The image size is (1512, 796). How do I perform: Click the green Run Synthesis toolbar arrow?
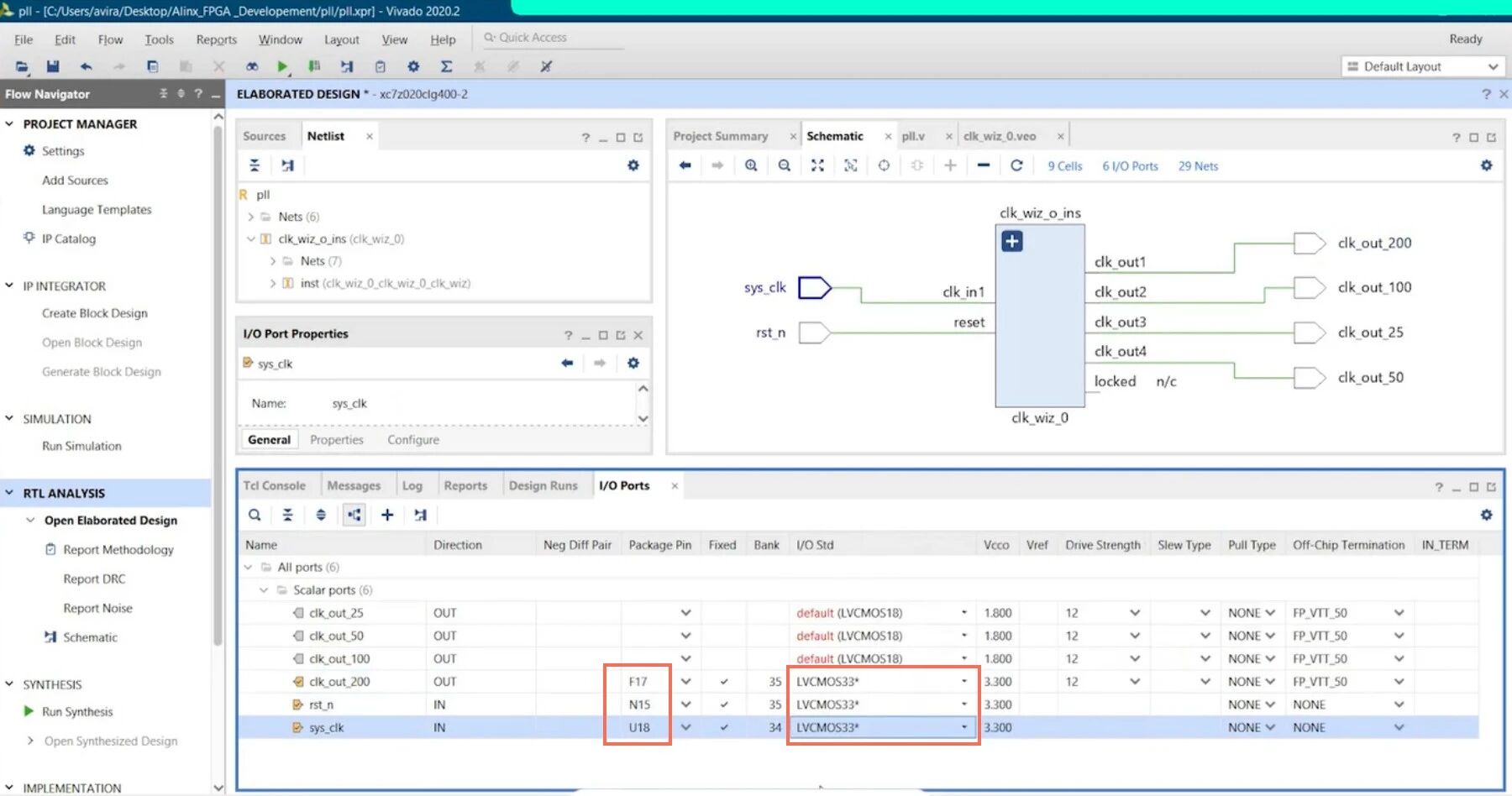[x=282, y=66]
